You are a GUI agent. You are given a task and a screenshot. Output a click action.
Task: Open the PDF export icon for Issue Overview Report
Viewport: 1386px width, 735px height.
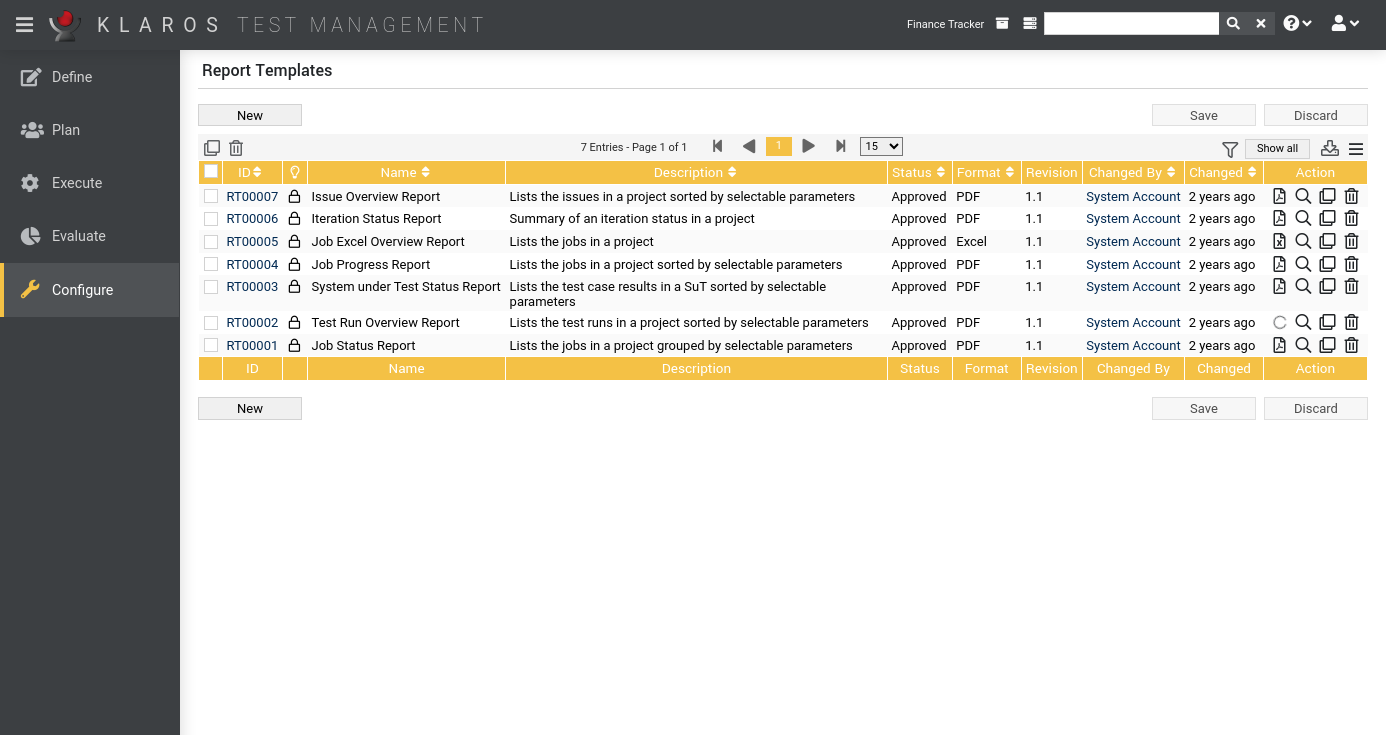[1280, 196]
